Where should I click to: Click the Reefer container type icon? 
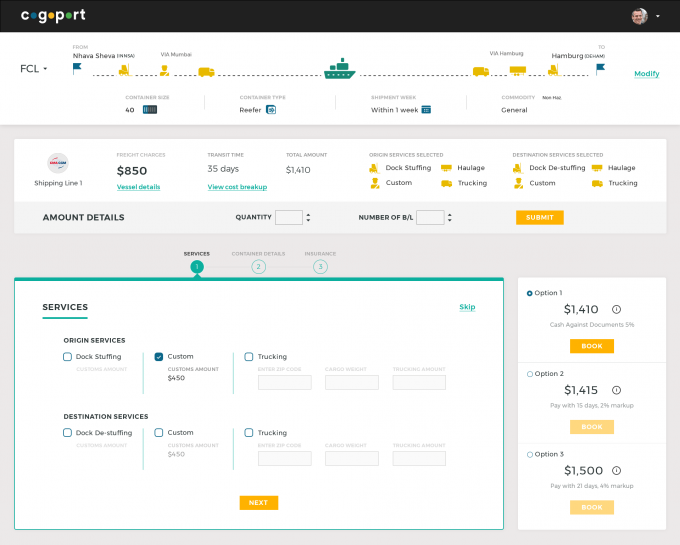tap(271, 110)
